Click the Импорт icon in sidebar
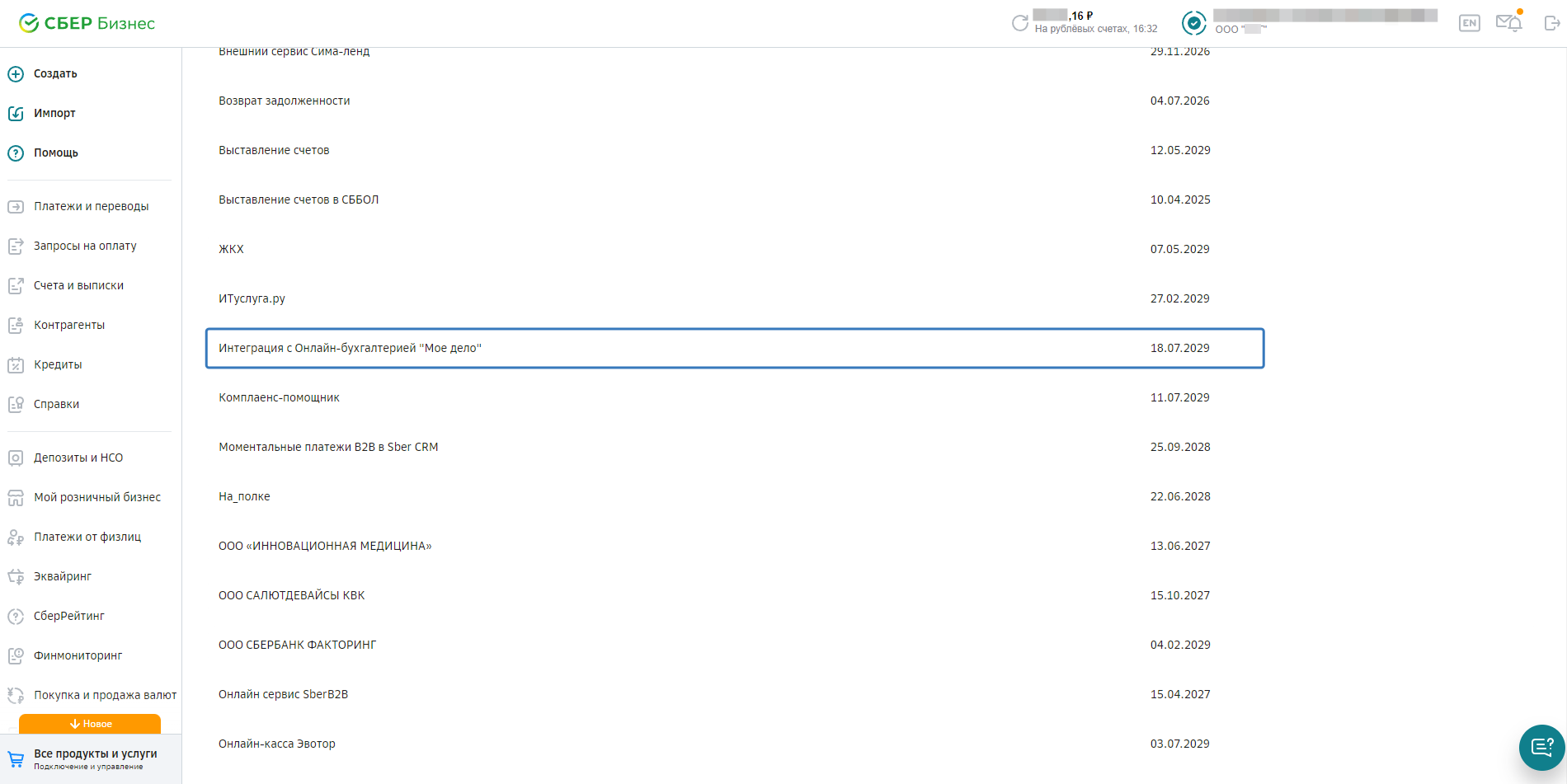1567x784 pixels. 16,114
